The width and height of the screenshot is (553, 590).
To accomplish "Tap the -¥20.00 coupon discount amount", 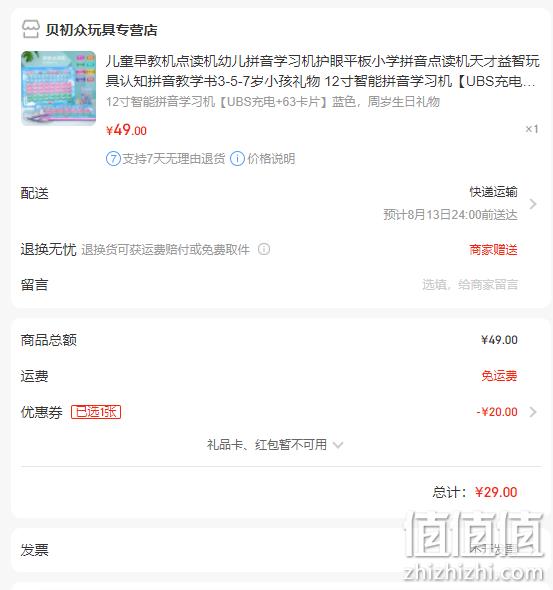I will tap(497, 412).
